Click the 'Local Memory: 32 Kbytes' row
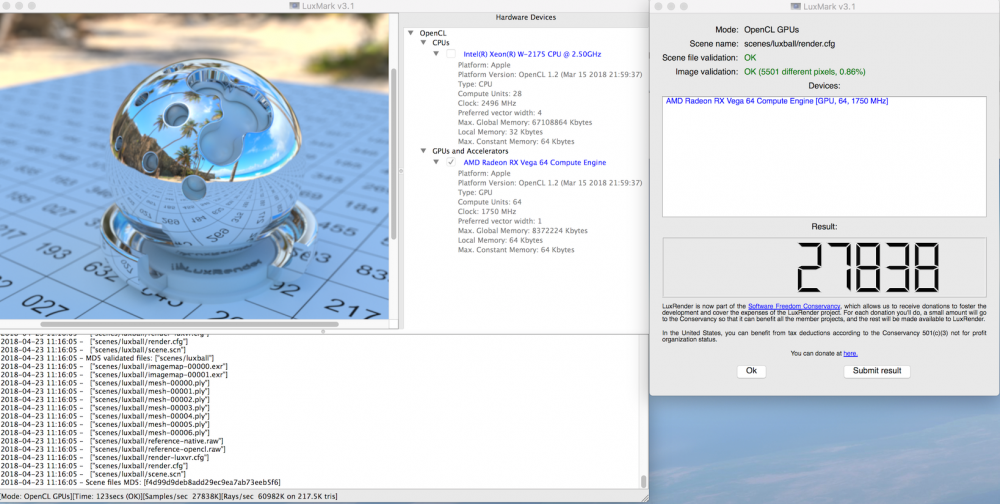The height and width of the screenshot is (504, 1000). pos(500,131)
